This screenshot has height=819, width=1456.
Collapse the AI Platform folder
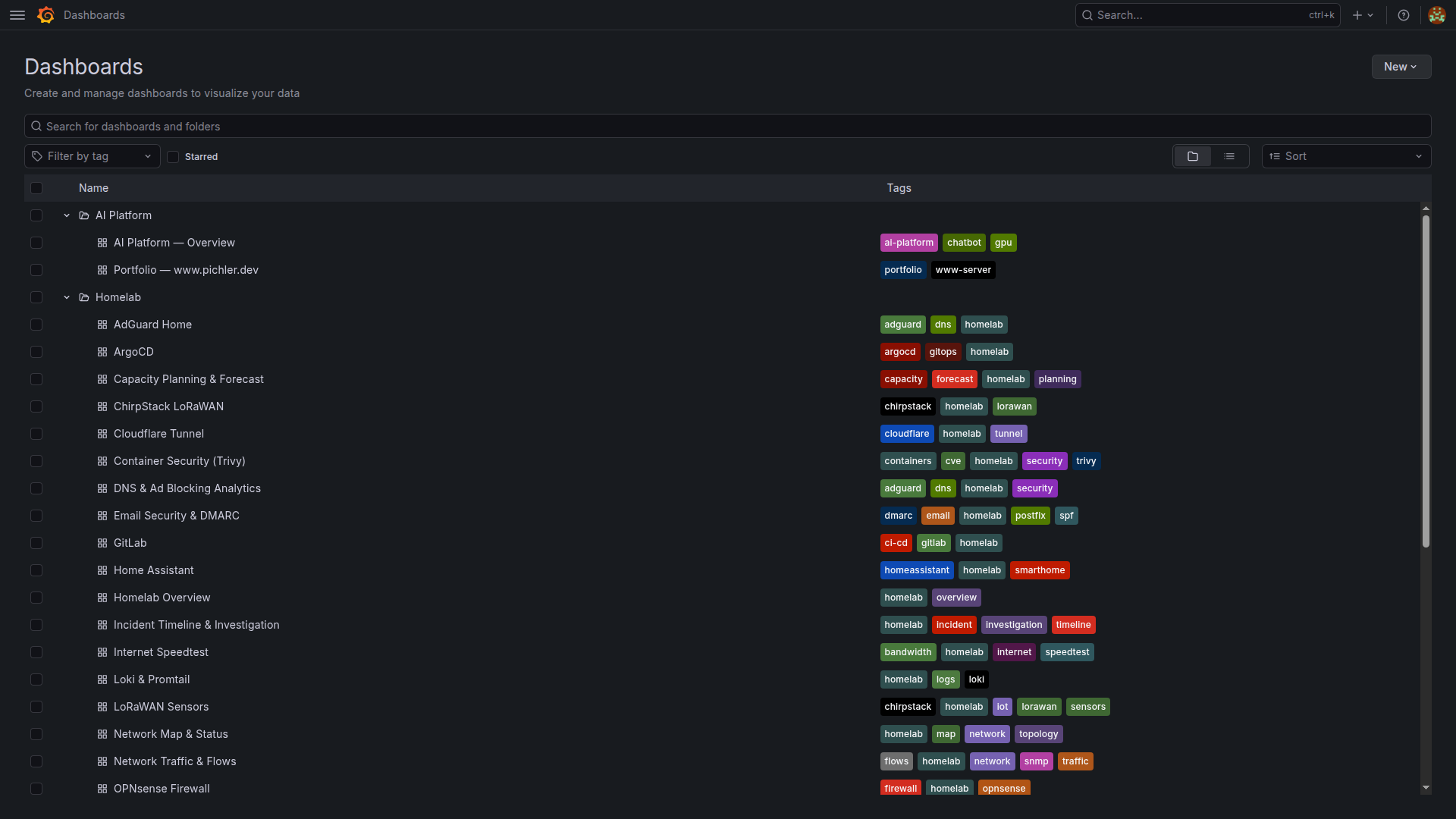67,215
